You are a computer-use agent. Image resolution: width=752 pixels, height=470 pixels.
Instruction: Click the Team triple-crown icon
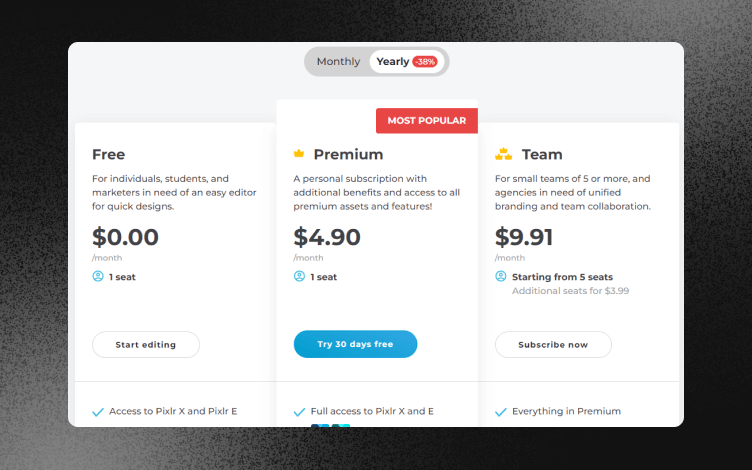[503, 154]
